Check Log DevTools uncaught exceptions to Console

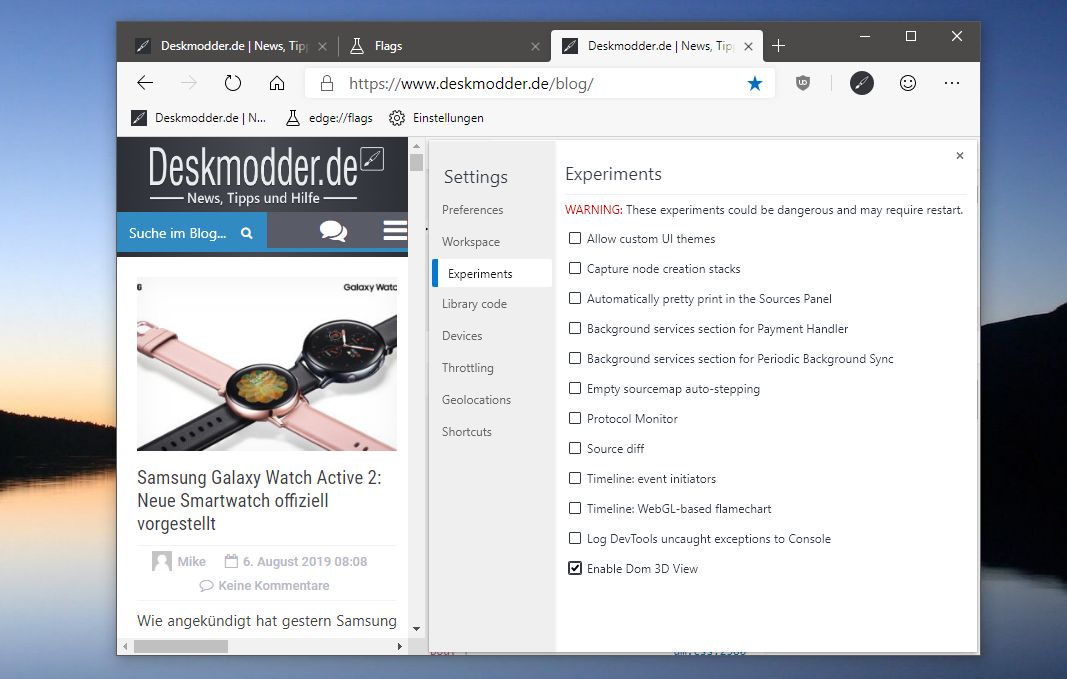pyautogui.click(x=575, y=537)
